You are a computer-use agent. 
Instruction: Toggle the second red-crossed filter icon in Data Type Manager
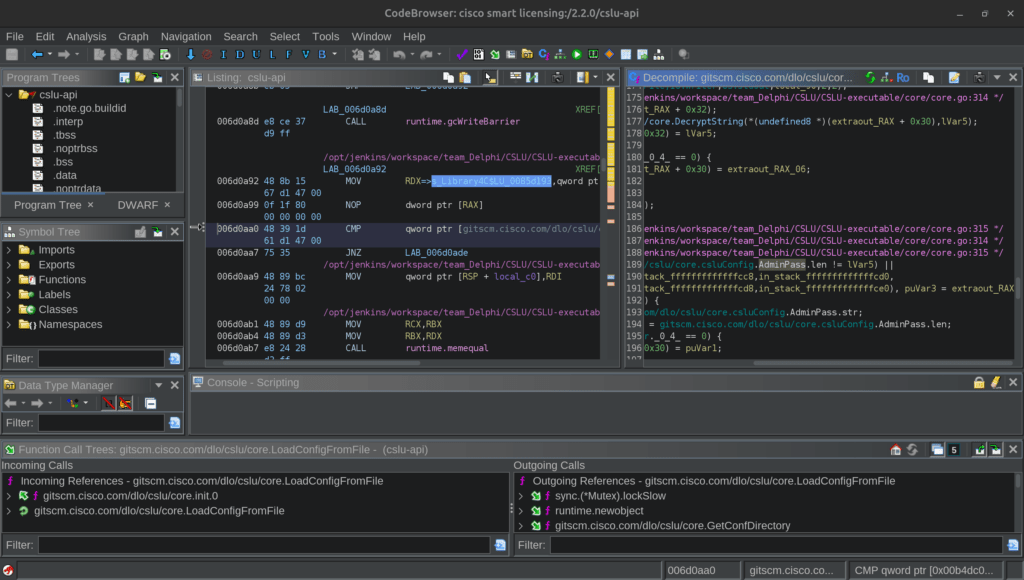coord(125,404)
